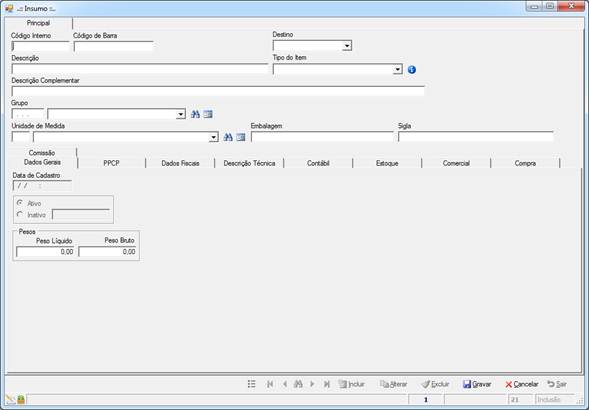Save with the Gravar button
This screenshot has height=410, width=589.
[477, 384]
